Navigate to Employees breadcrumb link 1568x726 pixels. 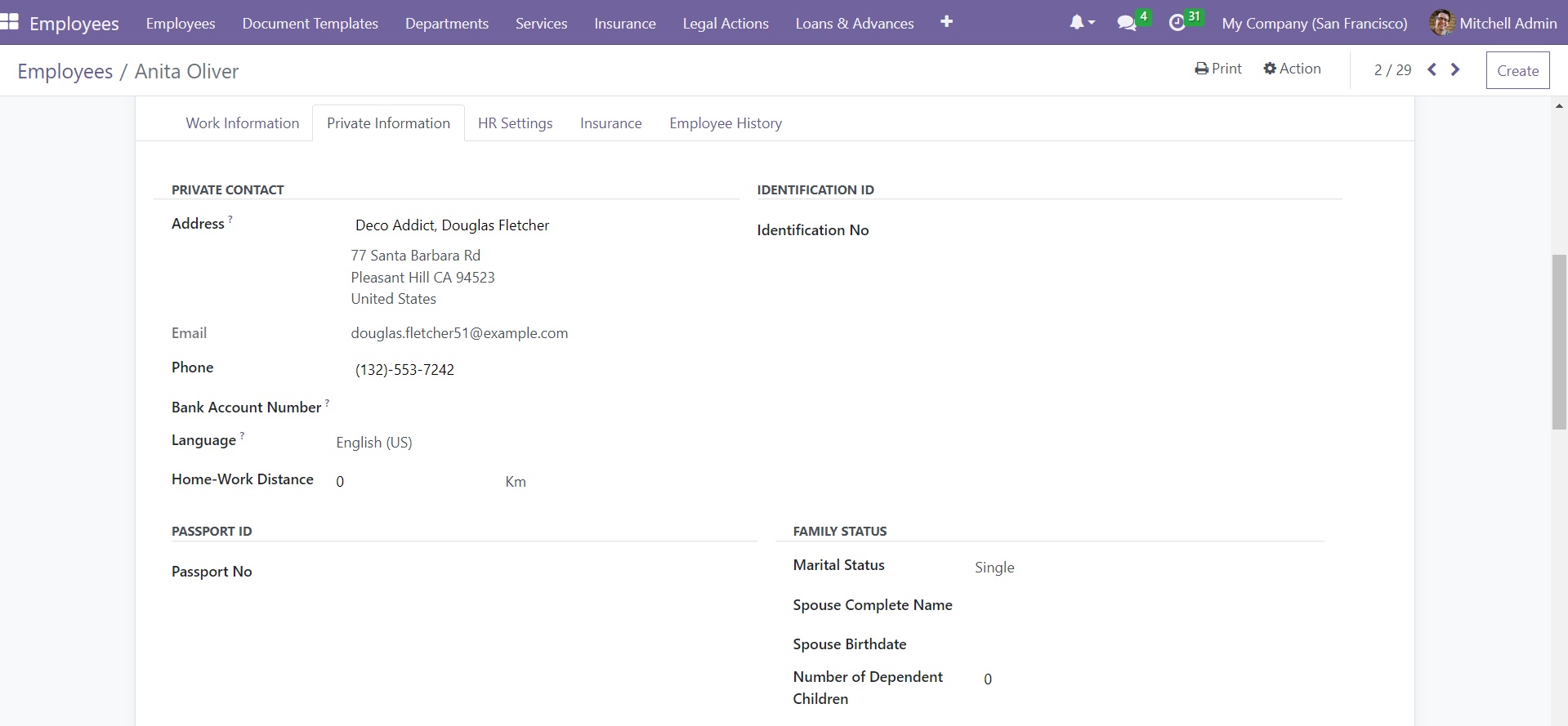pyautogui.click(x=65, y=71)
